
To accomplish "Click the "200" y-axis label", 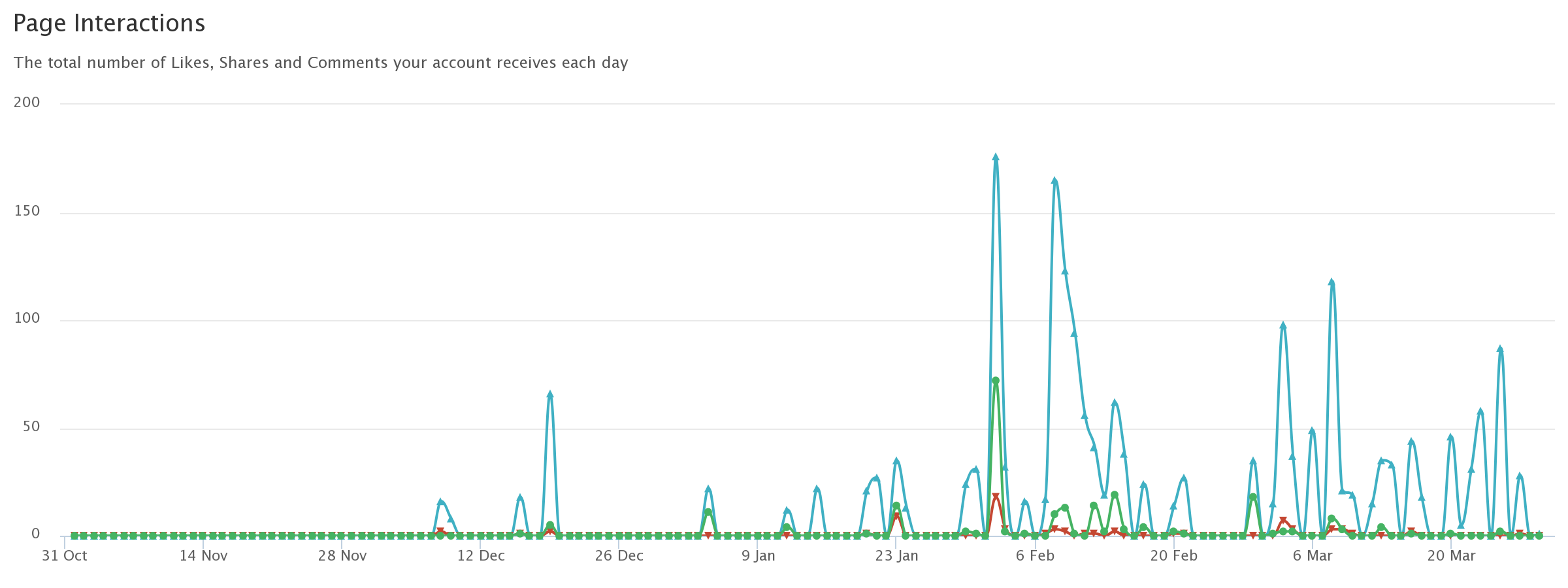I will pos(27,103).
